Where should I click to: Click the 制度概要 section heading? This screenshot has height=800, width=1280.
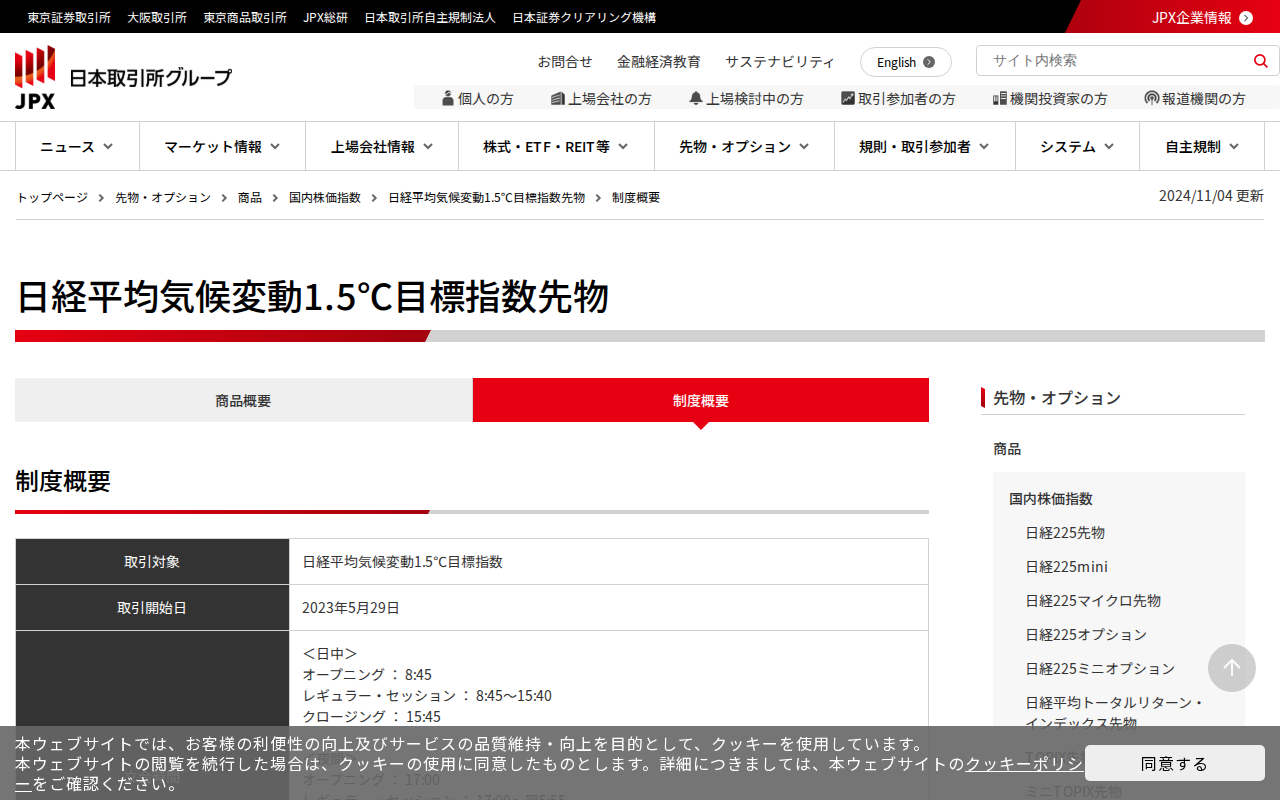(63, 481)
